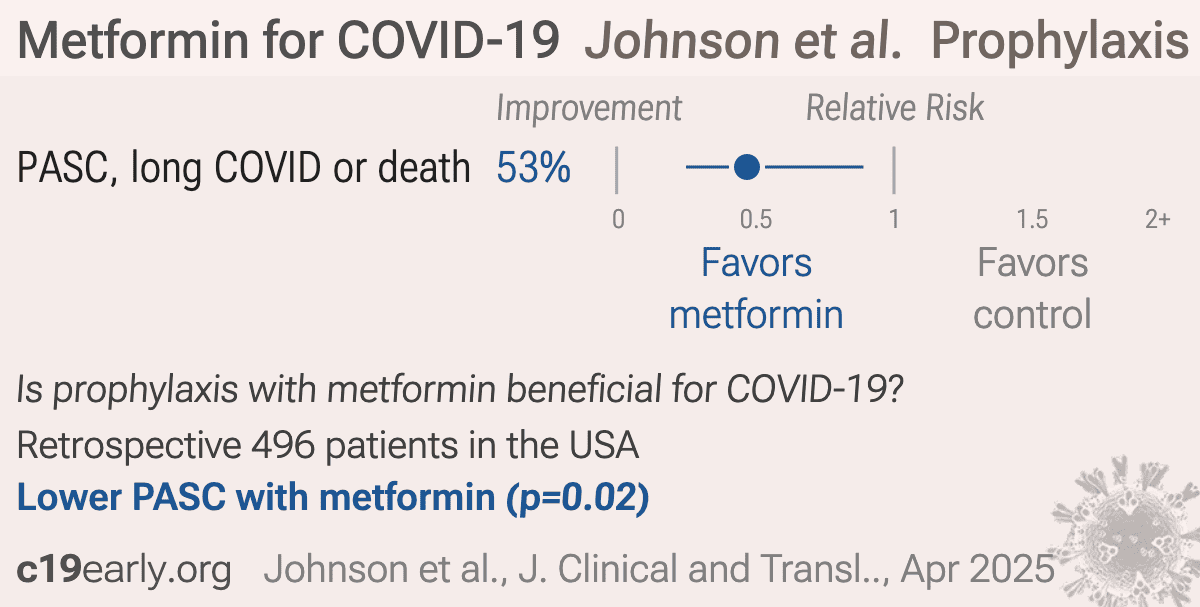Image resolution: width=1200 pixels, height=607 pixels.
Task: Click the 'Relative Risk' column header
Action: click(895, 108)
